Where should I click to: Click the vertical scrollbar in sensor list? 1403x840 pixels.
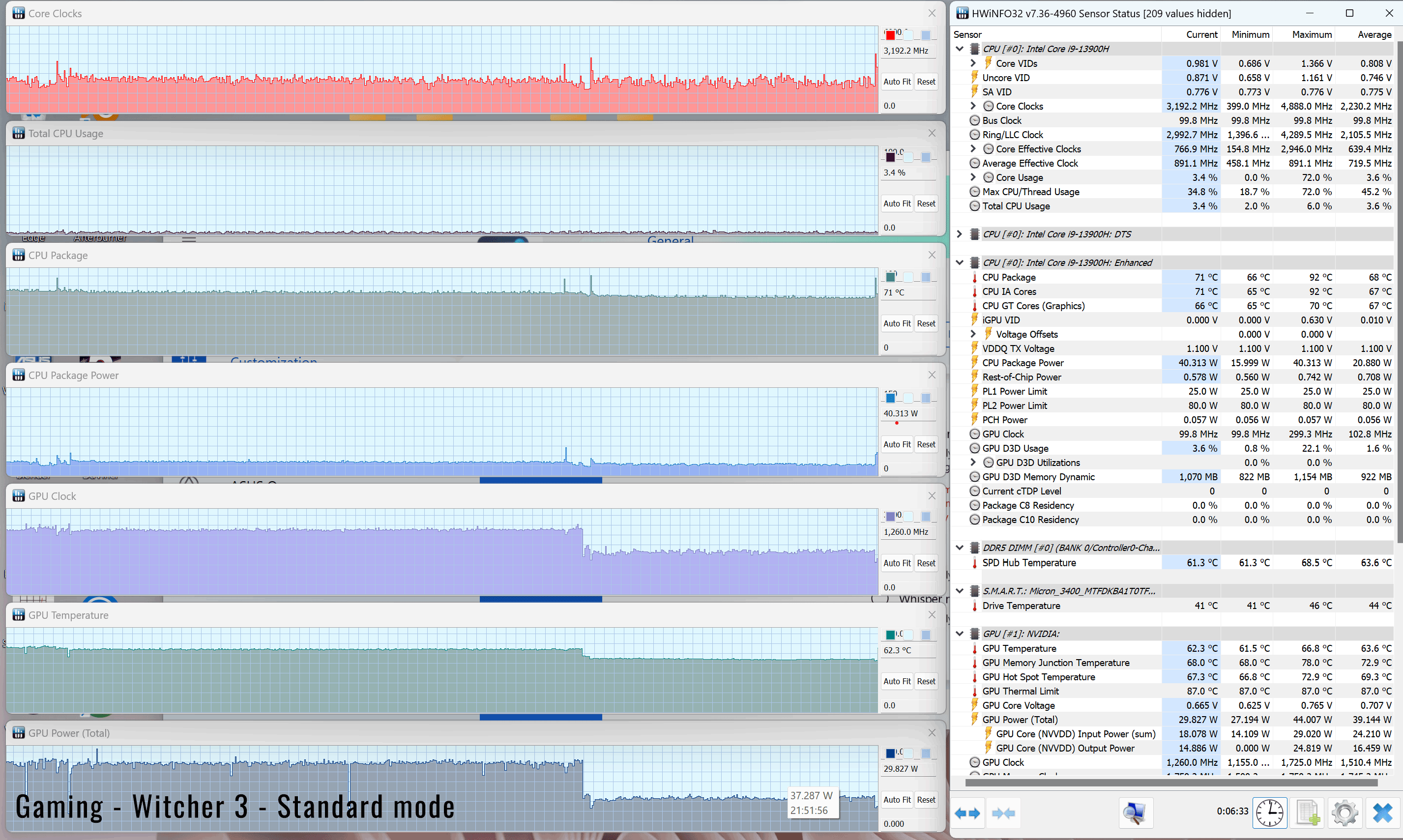(1400, 291)
